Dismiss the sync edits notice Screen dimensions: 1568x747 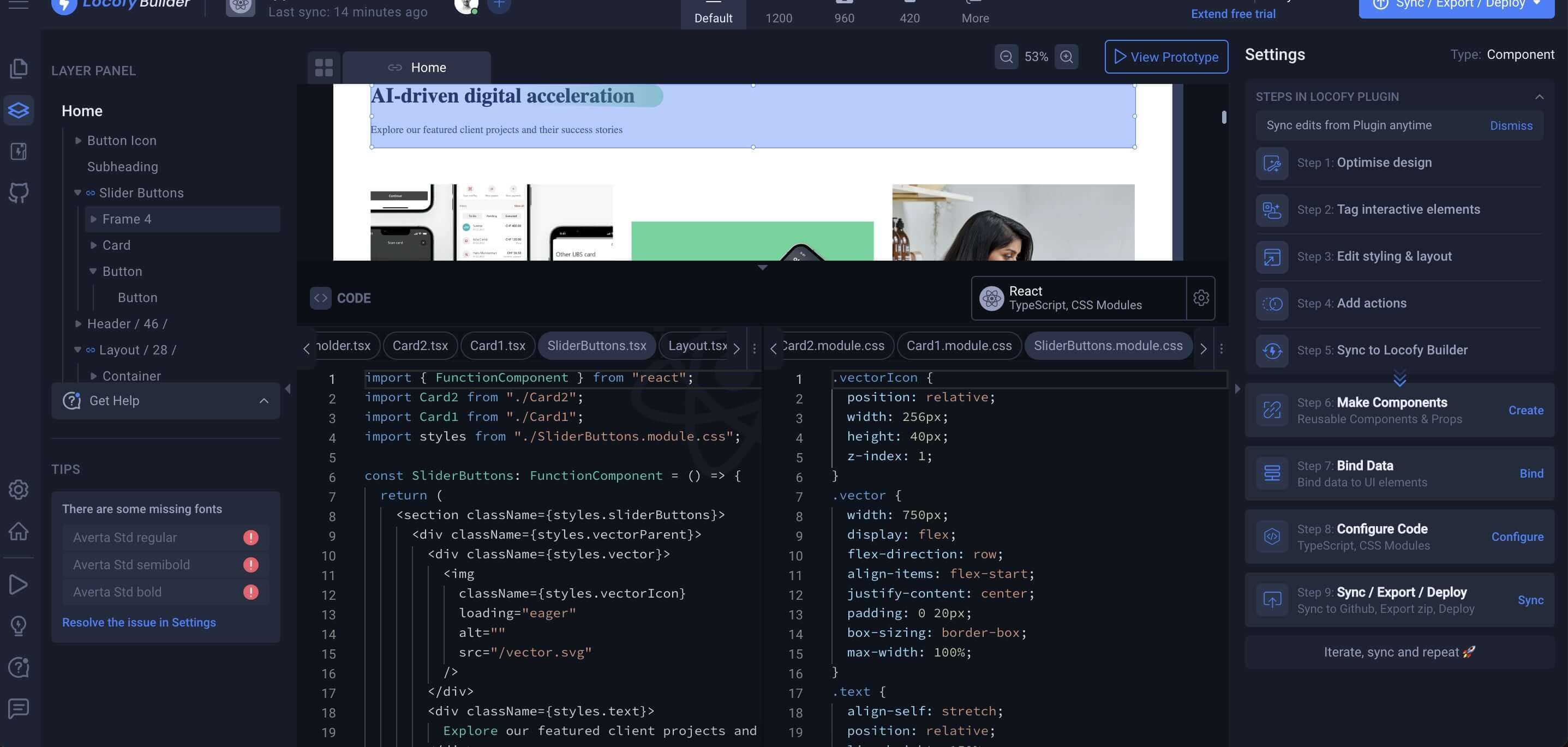[1511, 125]
